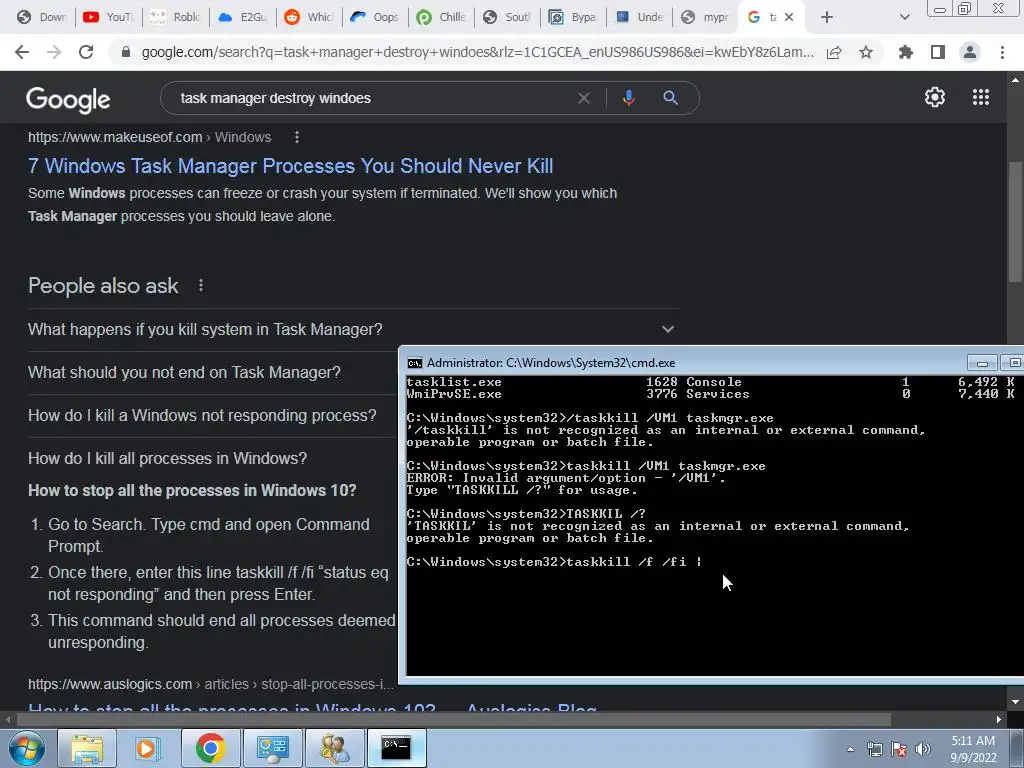The width and height of the screenshot is (1024, 768).
Task: Open options dots next to makeuseof result
Action: (296, 137)
